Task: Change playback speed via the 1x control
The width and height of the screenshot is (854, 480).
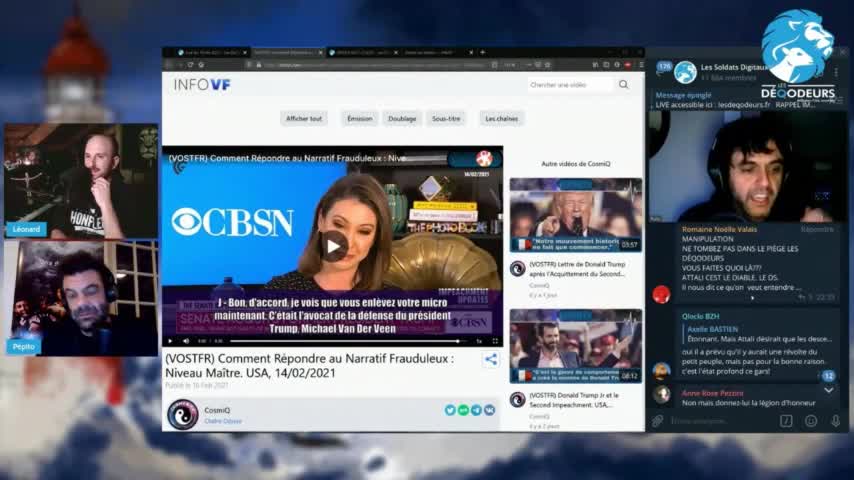Action: click(x=479, y=341)
